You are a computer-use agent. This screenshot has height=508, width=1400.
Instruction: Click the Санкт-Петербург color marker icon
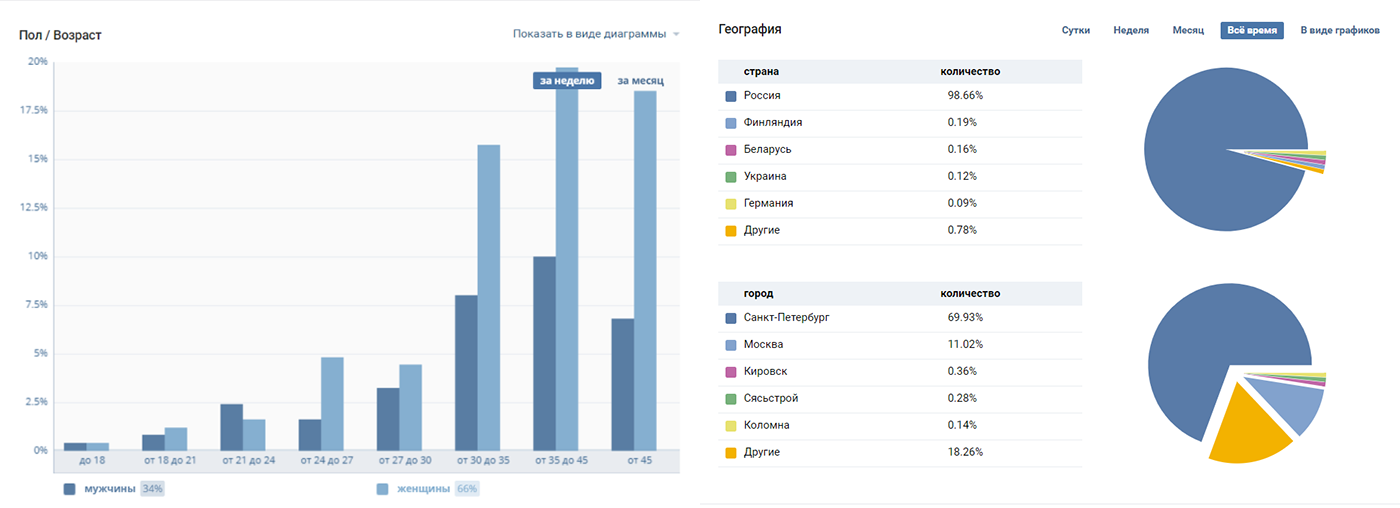[731, 318]
